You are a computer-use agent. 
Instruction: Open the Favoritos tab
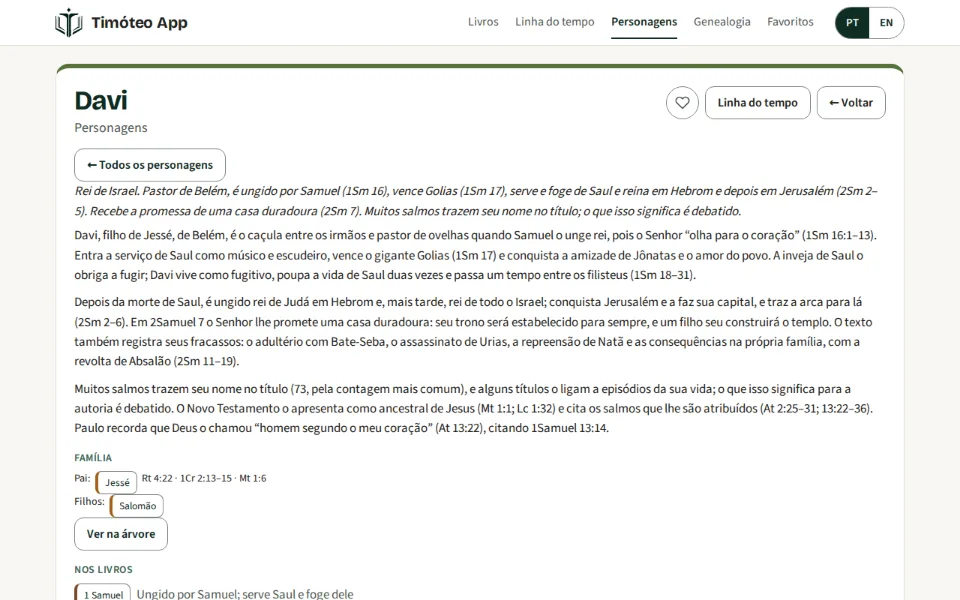point(790,22)
